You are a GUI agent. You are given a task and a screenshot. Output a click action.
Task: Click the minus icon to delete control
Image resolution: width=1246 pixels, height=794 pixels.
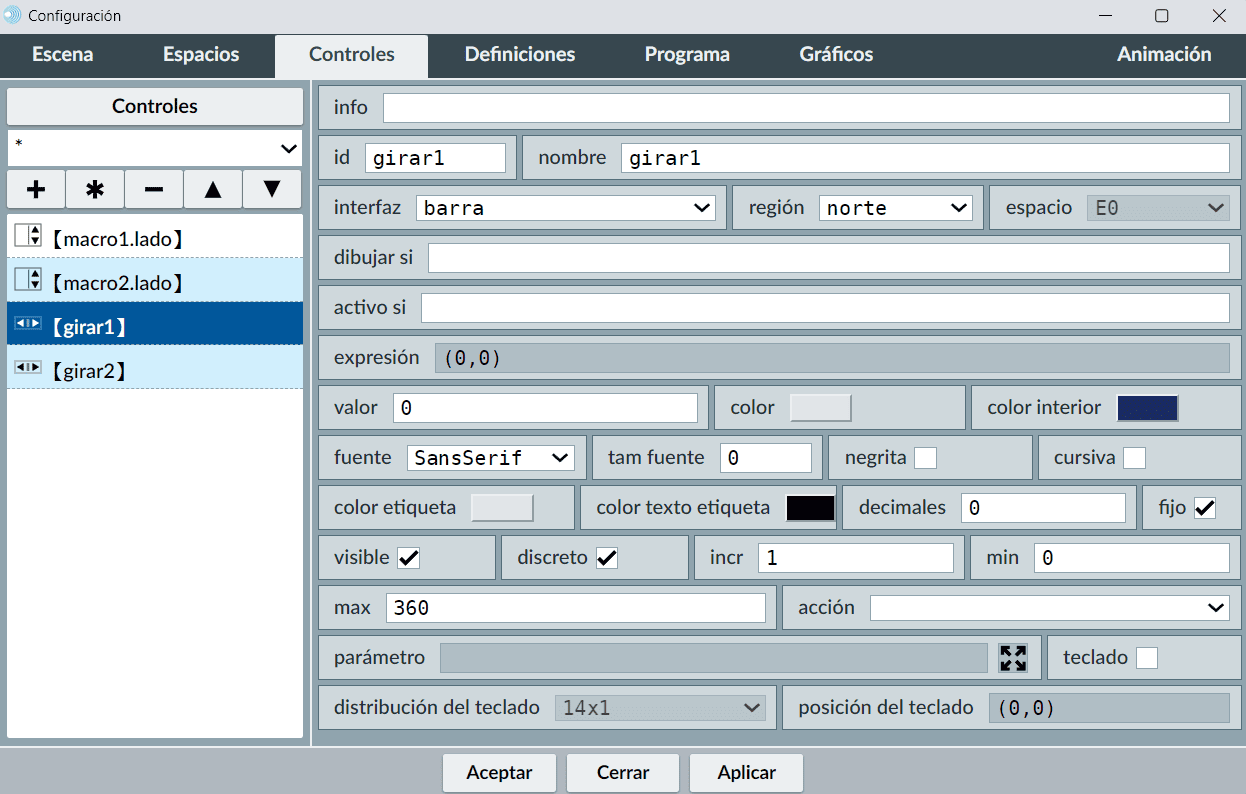click(x=154, y=189)
